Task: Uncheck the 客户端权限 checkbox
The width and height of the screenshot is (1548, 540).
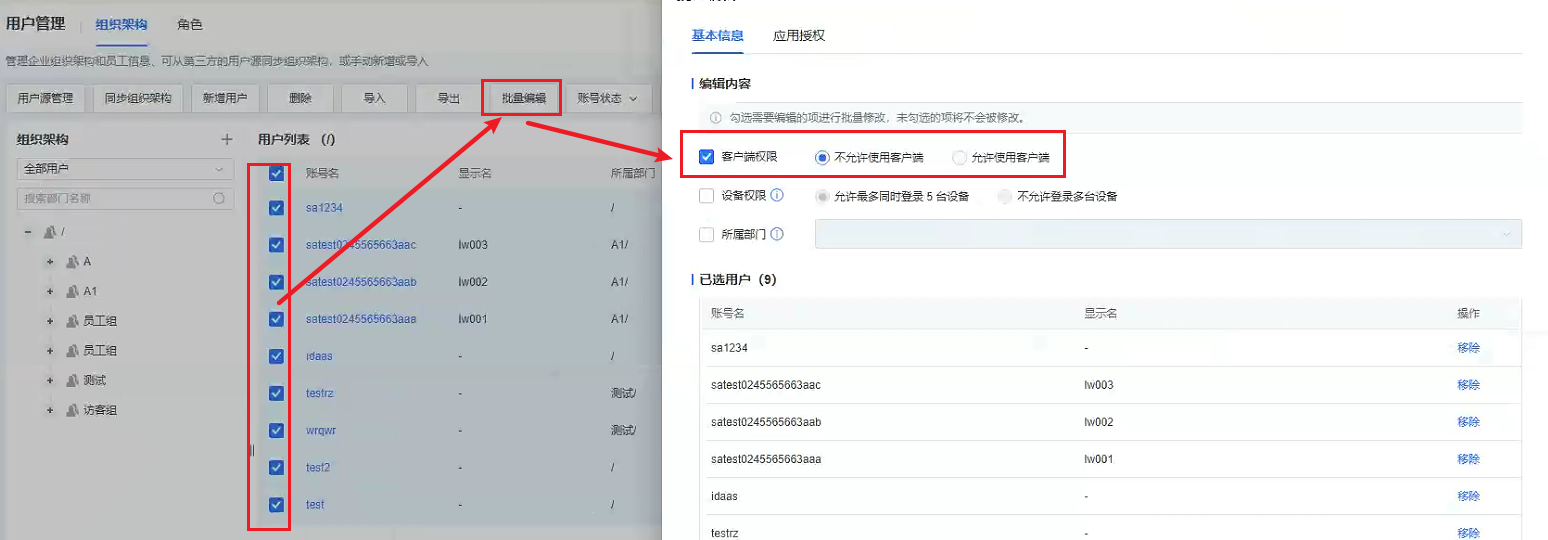Action: (x=707, y=157)
